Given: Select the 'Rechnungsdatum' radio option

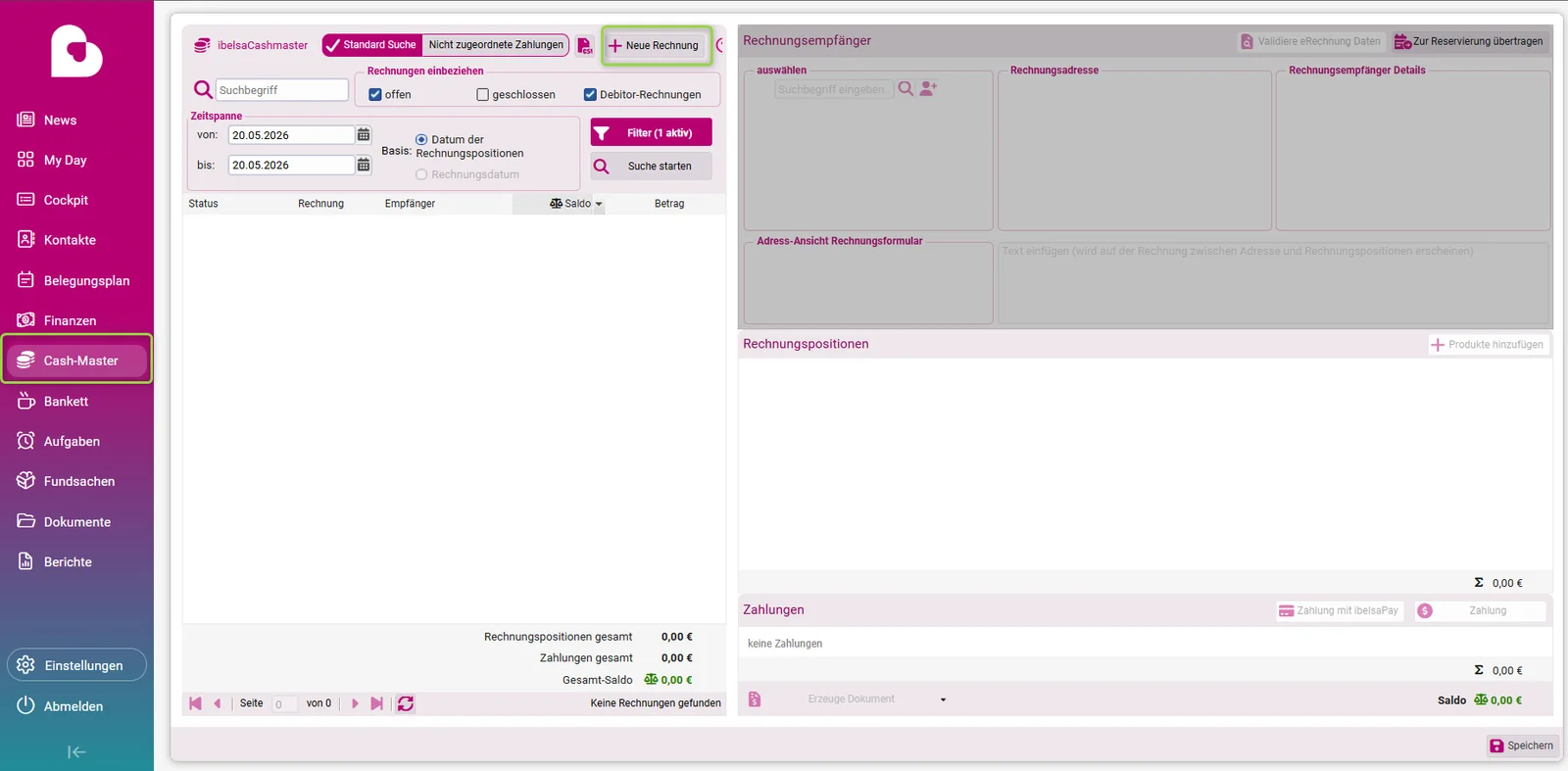Looking at the screenshot, I should [x=421, y=174].
